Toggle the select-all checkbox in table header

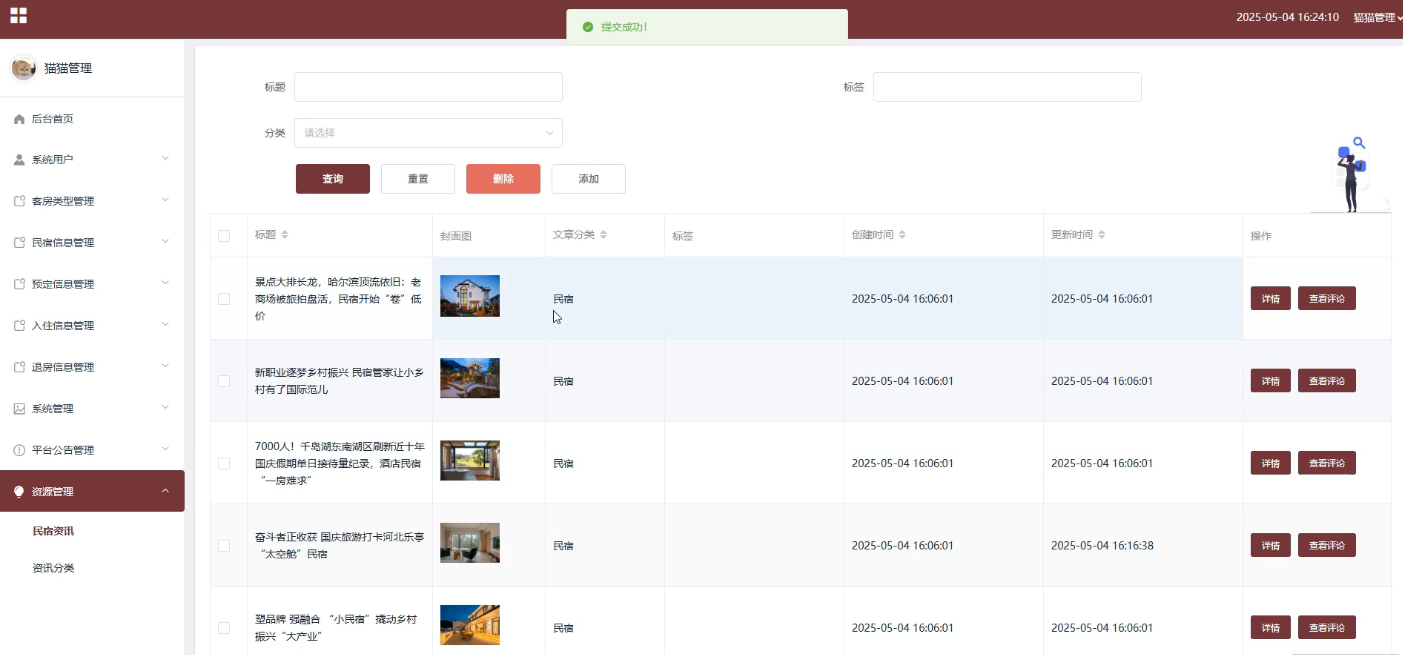pos(224,236)
